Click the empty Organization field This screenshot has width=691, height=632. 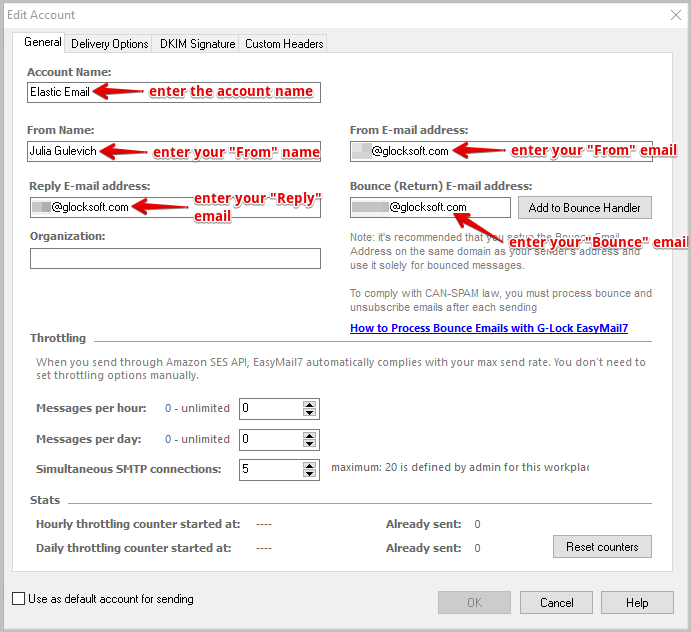click(x=175, y=258)
